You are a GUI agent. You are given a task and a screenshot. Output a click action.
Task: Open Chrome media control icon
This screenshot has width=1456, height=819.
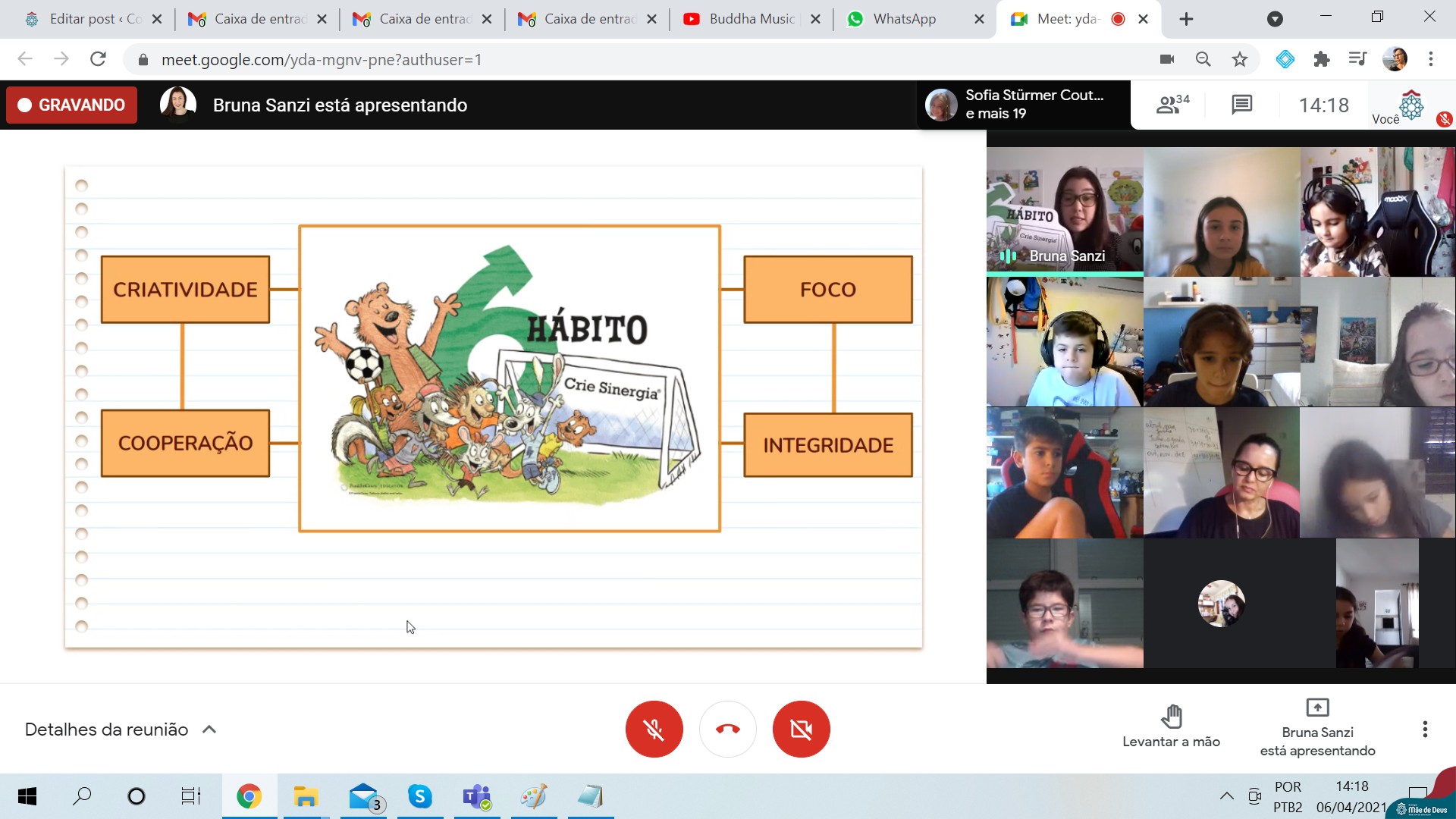(1357, 59)
